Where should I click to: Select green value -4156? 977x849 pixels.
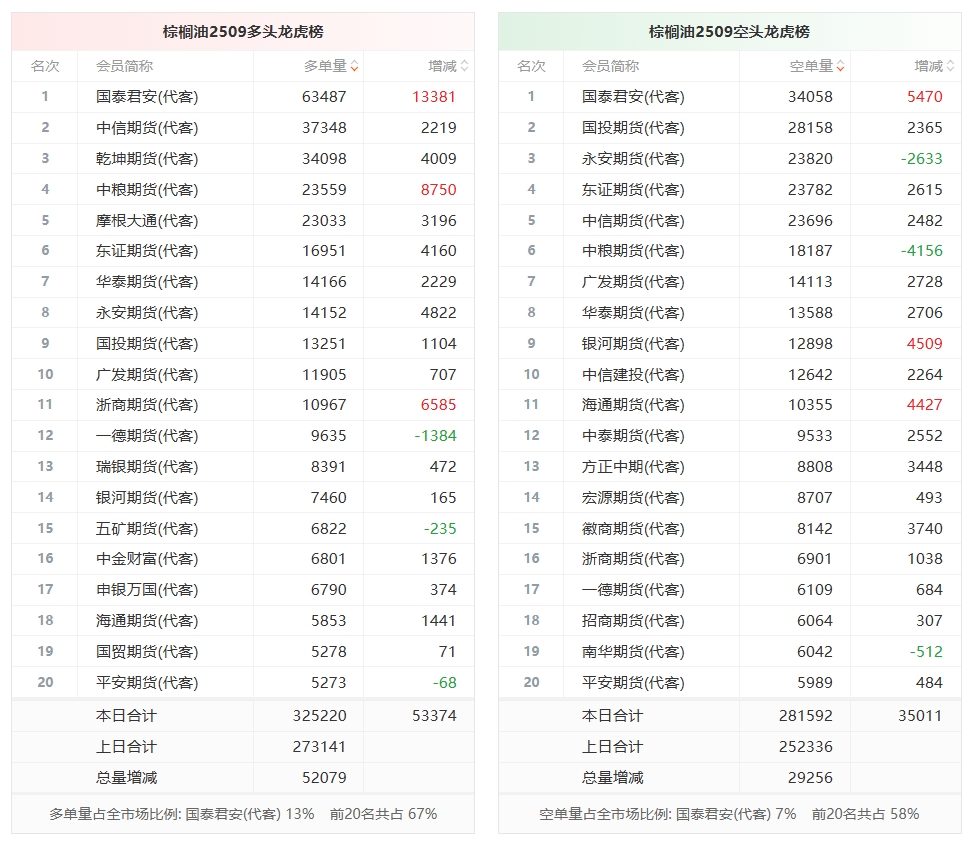tap(922, 251)
